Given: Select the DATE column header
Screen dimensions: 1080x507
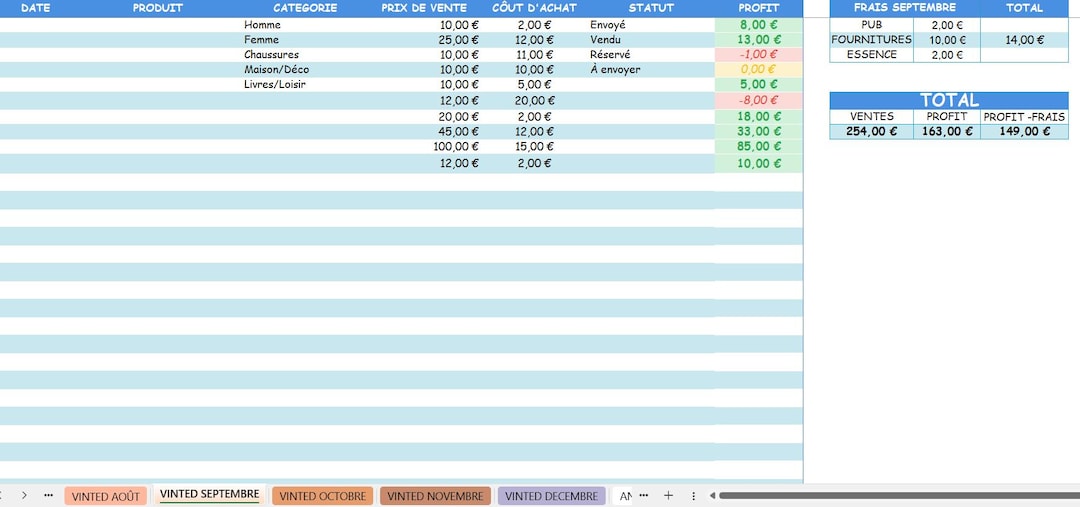Looking at the screenshot, I should pos(35,8).
